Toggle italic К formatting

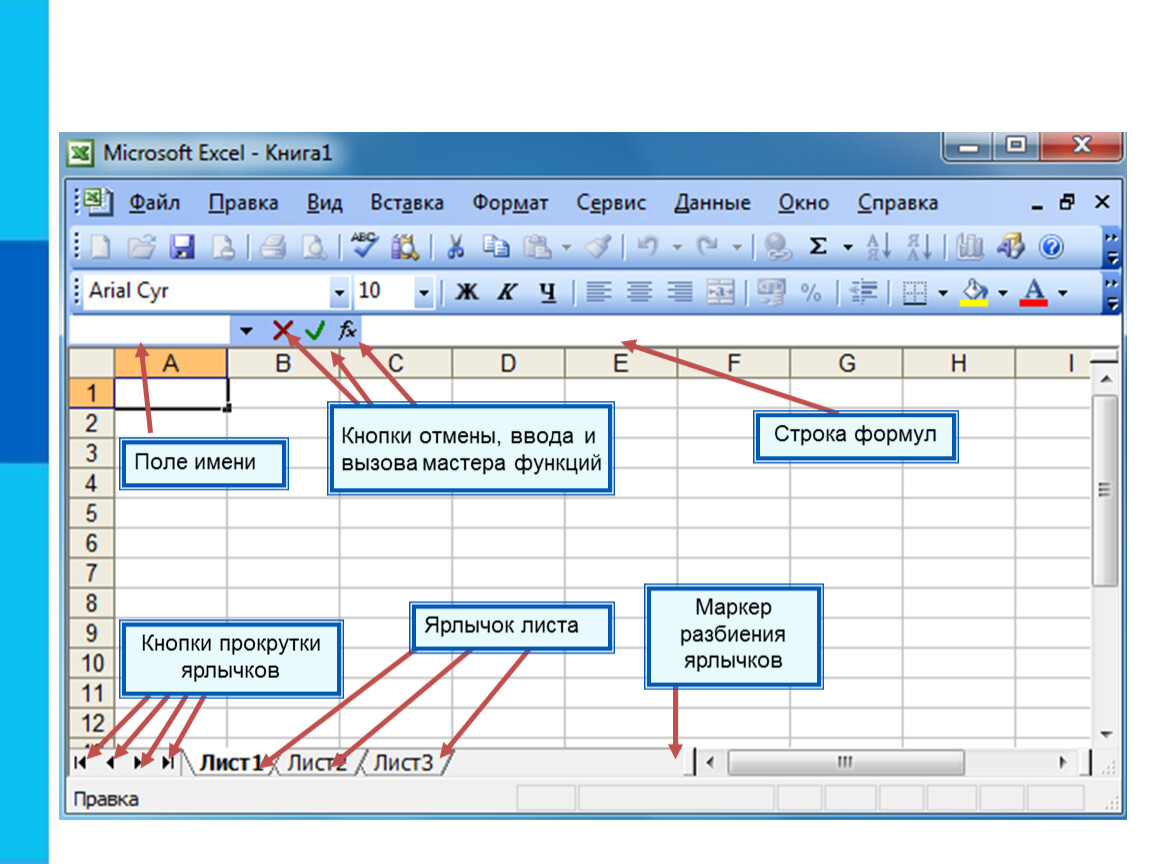click(507, 292)
